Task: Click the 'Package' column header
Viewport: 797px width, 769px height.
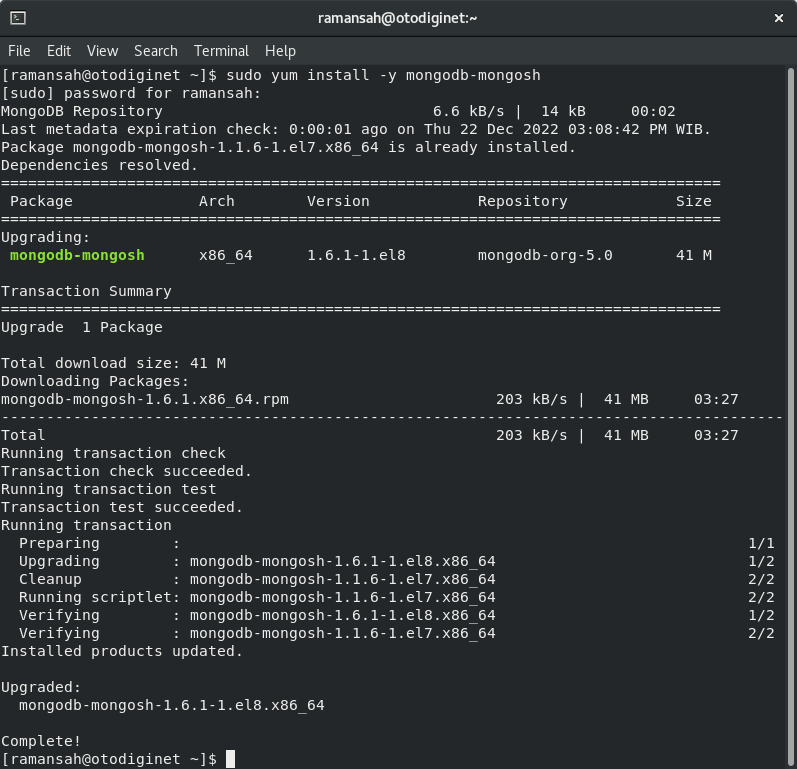Action: [x=41, y=201]
